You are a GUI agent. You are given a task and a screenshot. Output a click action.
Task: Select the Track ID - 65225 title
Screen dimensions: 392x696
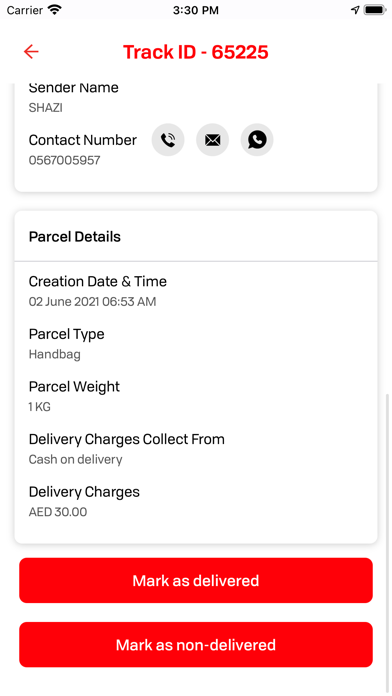[196, 52]
